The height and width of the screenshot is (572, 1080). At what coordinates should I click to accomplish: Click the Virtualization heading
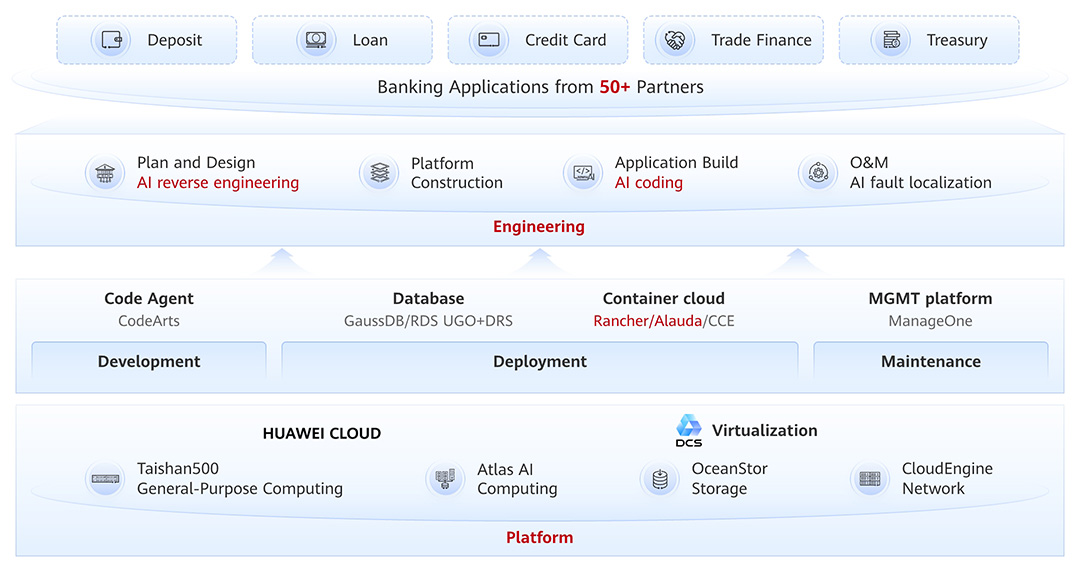pos(765,431)
